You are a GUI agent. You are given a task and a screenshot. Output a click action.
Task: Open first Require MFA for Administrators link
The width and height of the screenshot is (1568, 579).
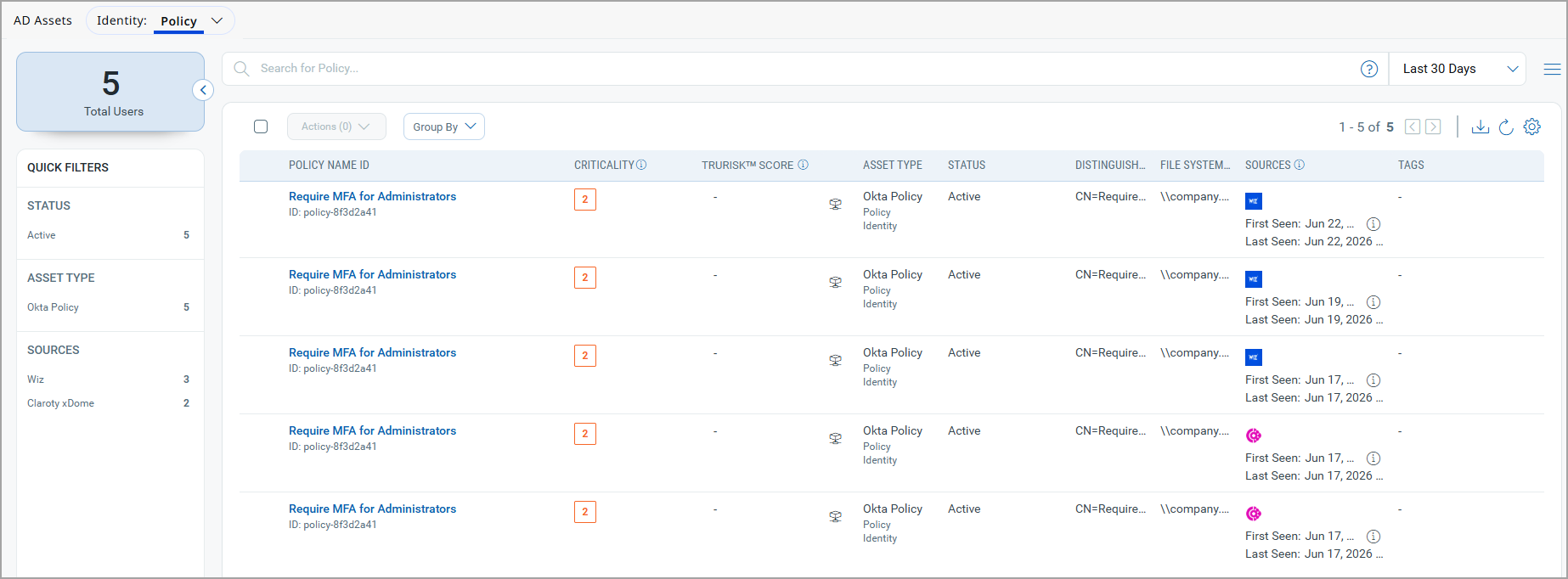point(372,196)
